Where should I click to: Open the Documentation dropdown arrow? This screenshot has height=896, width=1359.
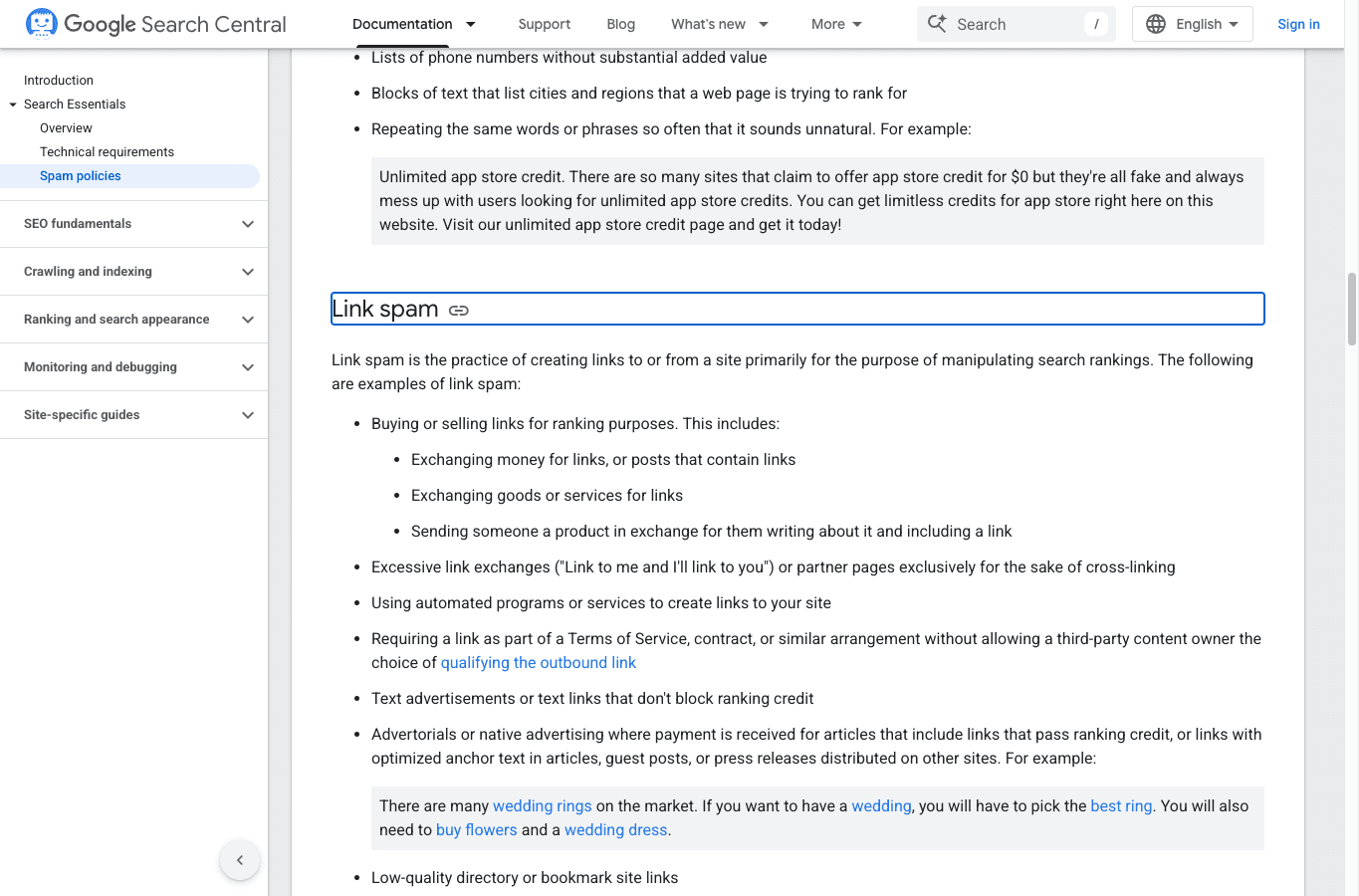(x=471, y=24)
